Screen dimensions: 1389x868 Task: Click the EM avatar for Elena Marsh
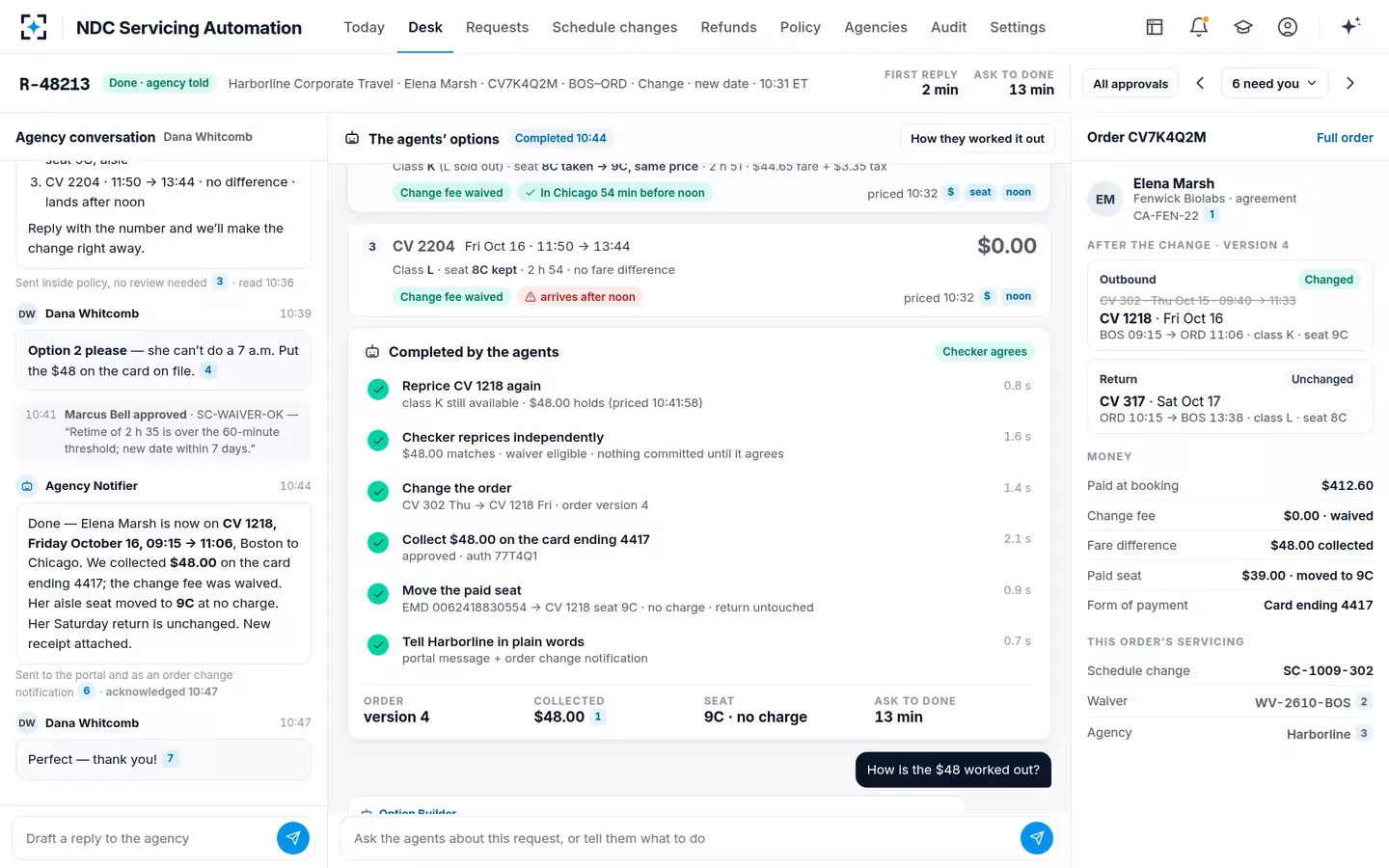[x=1105, y=200]
